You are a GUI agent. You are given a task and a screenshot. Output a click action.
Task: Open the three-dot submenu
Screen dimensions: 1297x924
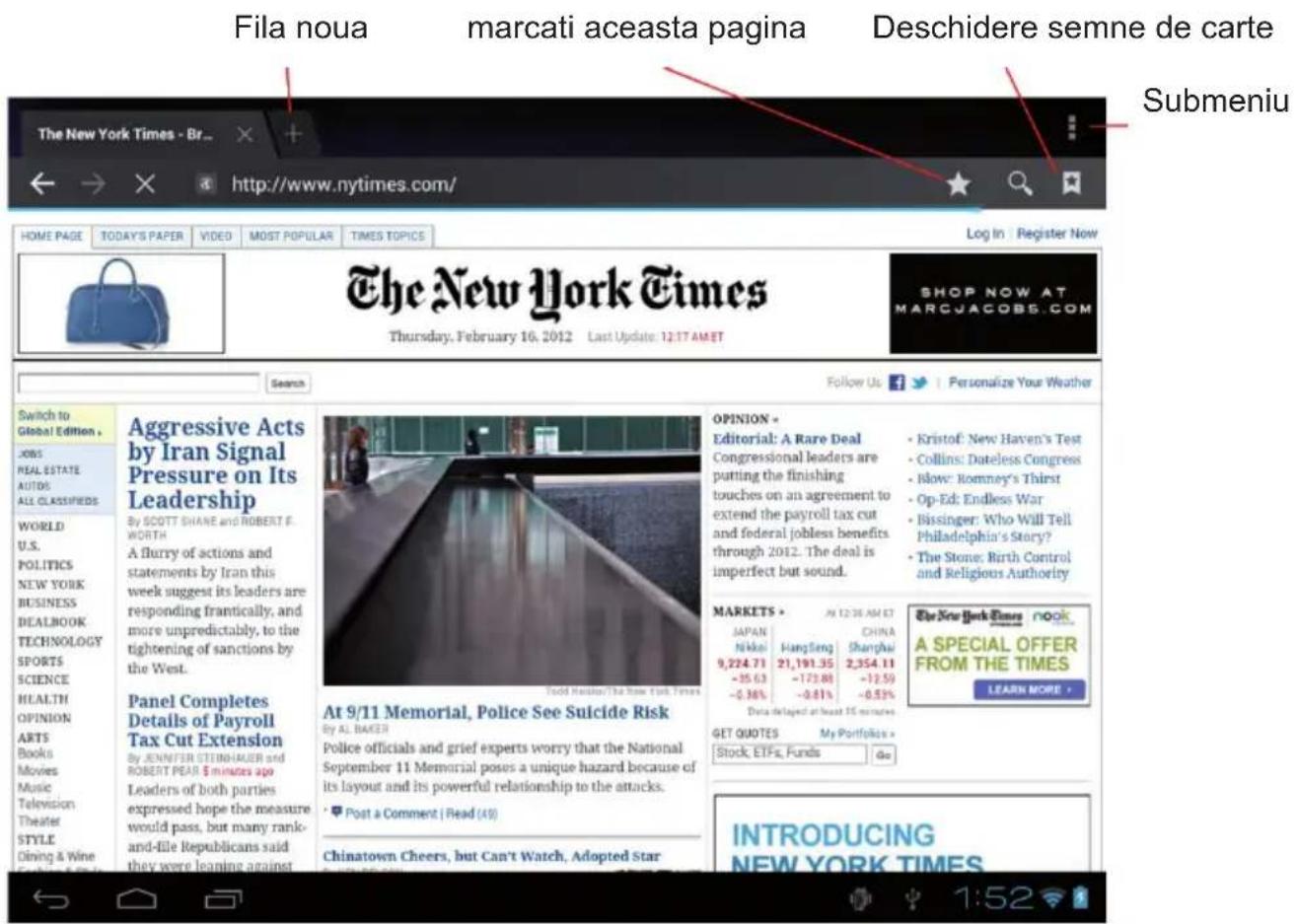tap(1072, 127)
